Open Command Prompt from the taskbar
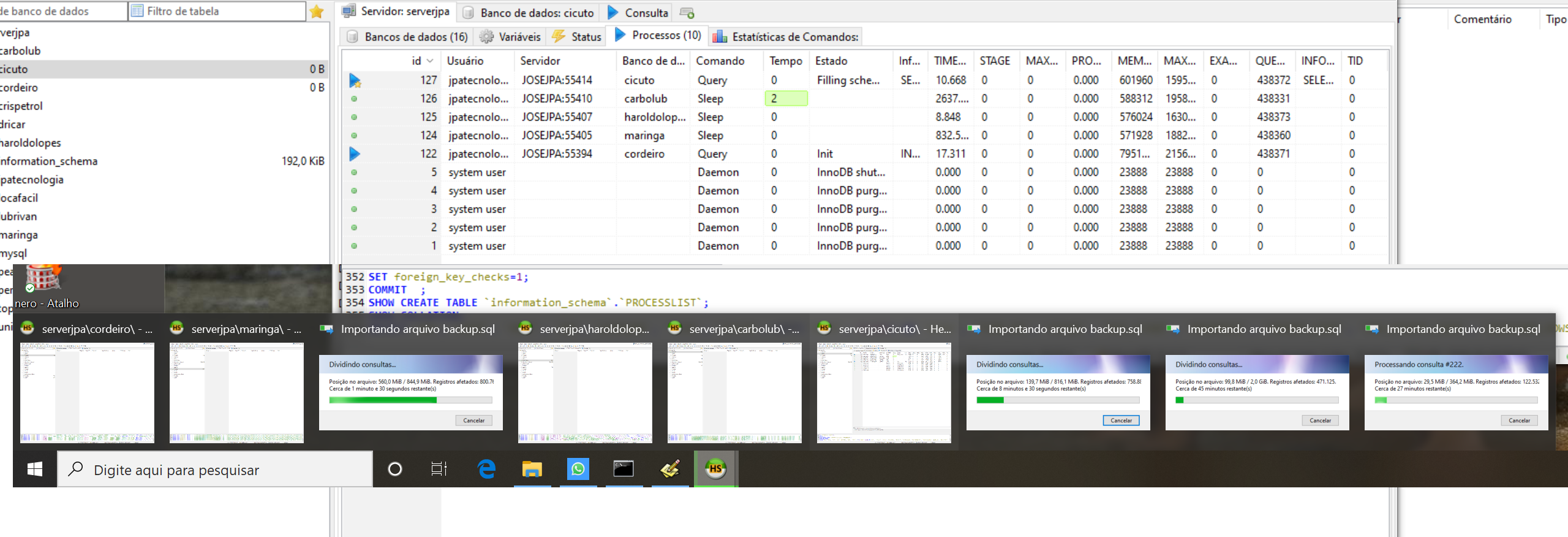1568x537 pixels. click(x=624, y=470)
